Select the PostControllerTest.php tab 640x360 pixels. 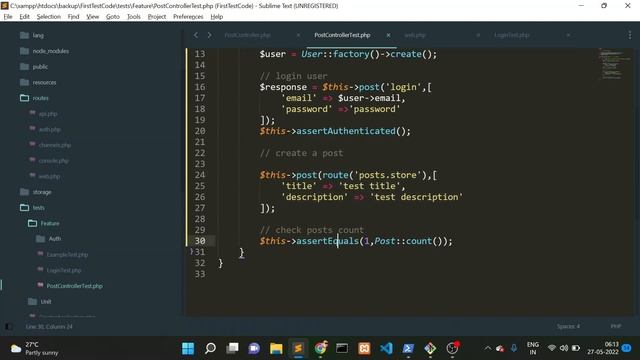(342, 35)
